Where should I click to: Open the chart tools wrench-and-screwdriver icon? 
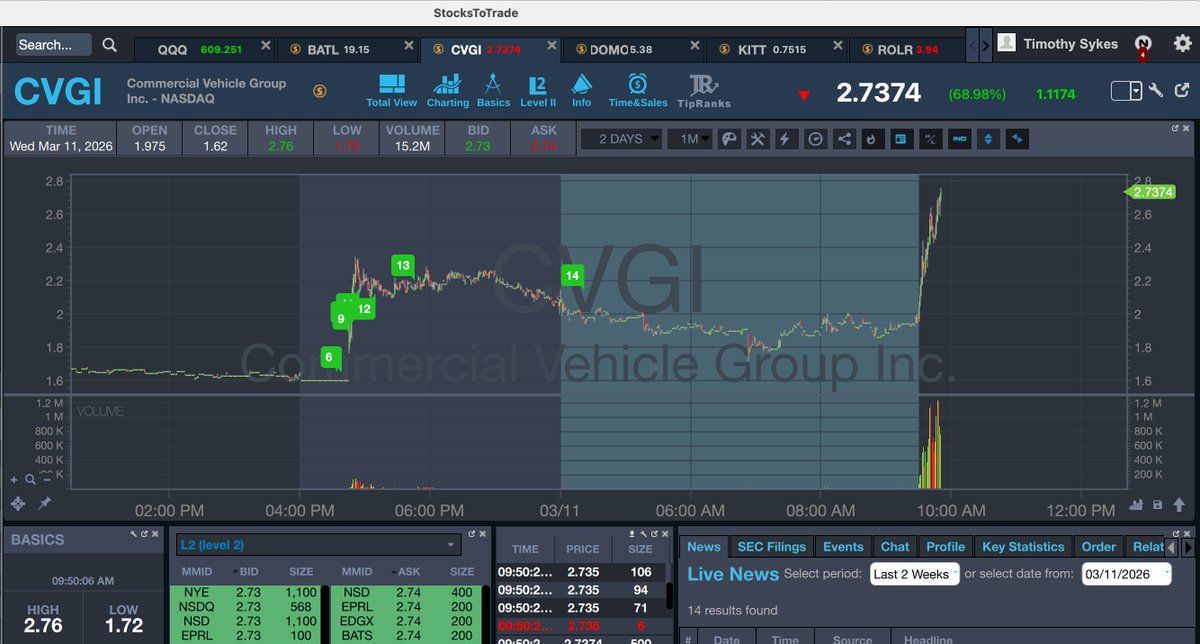pos(758,139)
